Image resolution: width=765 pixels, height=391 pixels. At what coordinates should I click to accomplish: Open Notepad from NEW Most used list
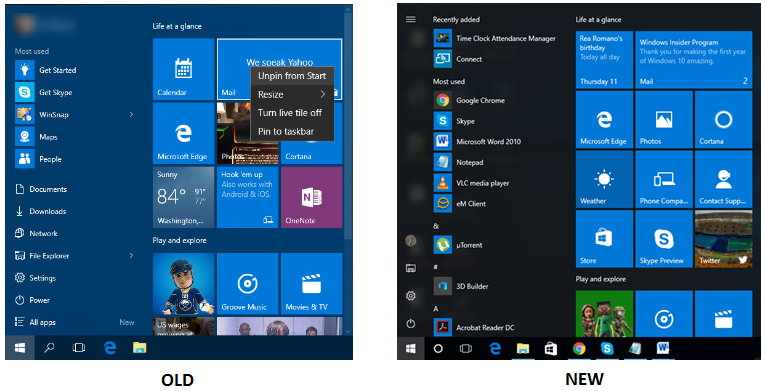pyautogui.click(x=459, y=162)
